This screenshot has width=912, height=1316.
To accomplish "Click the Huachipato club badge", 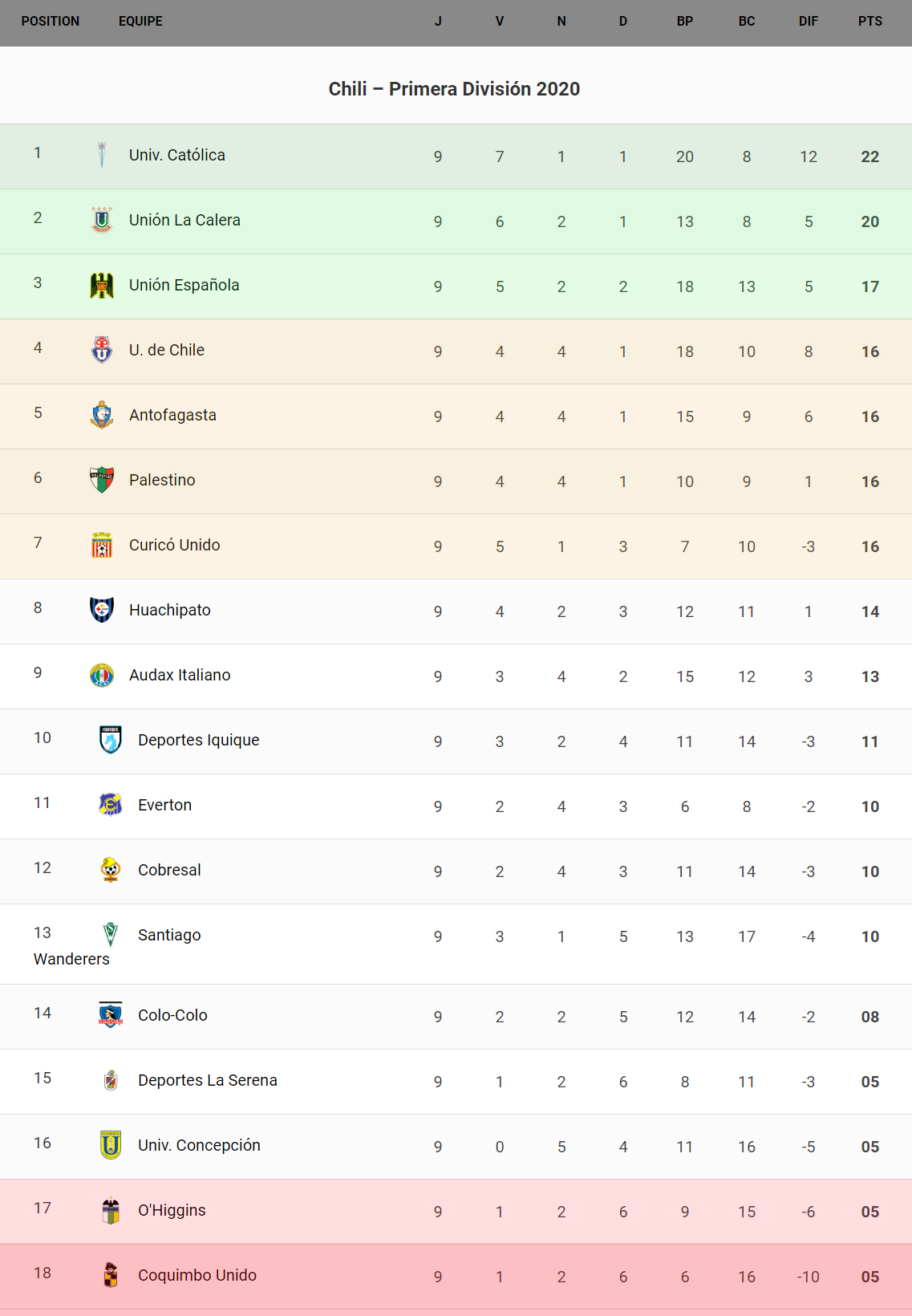I will coord(102,610).
